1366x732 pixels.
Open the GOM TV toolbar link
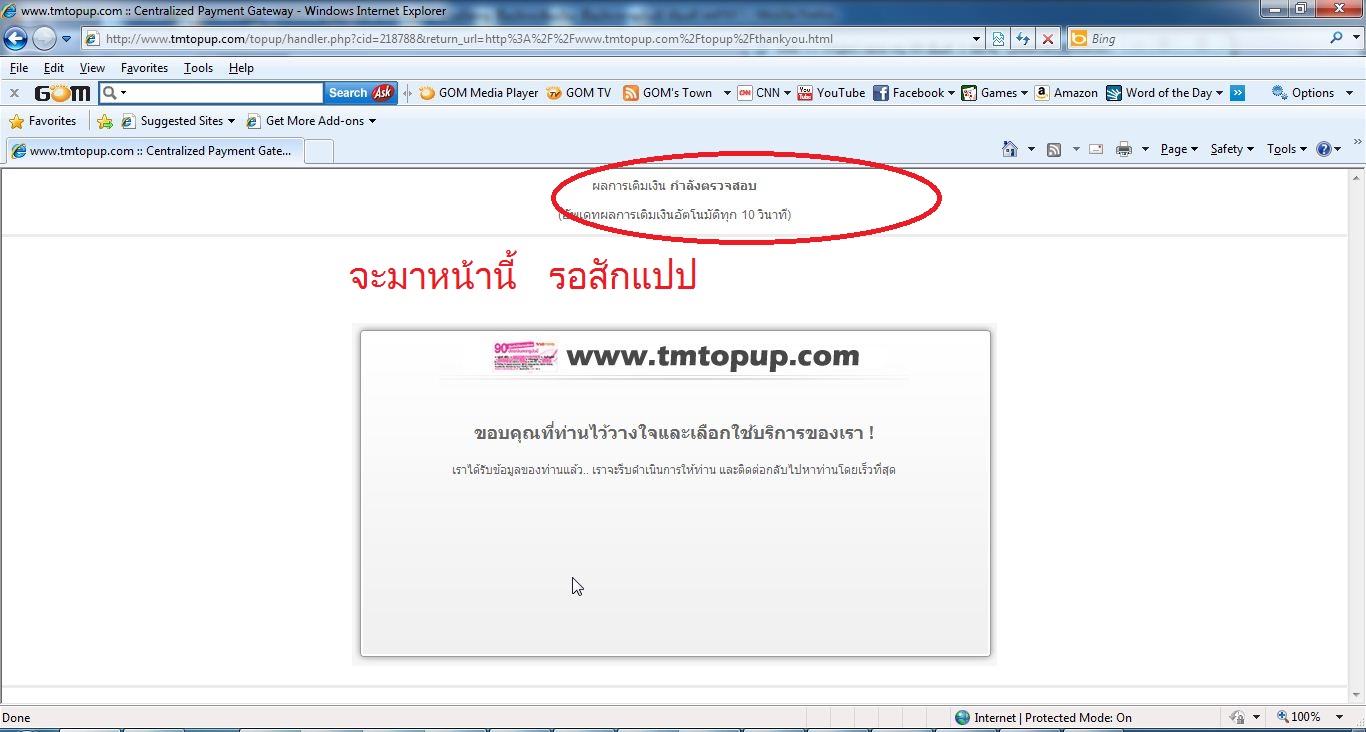(579, 93)
